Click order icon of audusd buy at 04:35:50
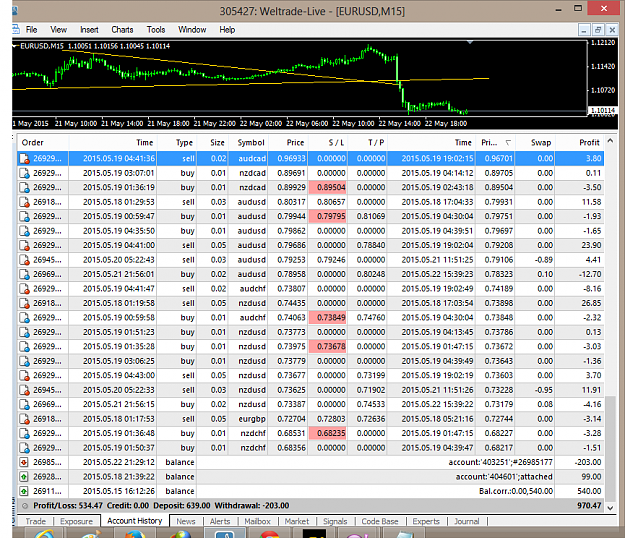 (x=25, y=231)
